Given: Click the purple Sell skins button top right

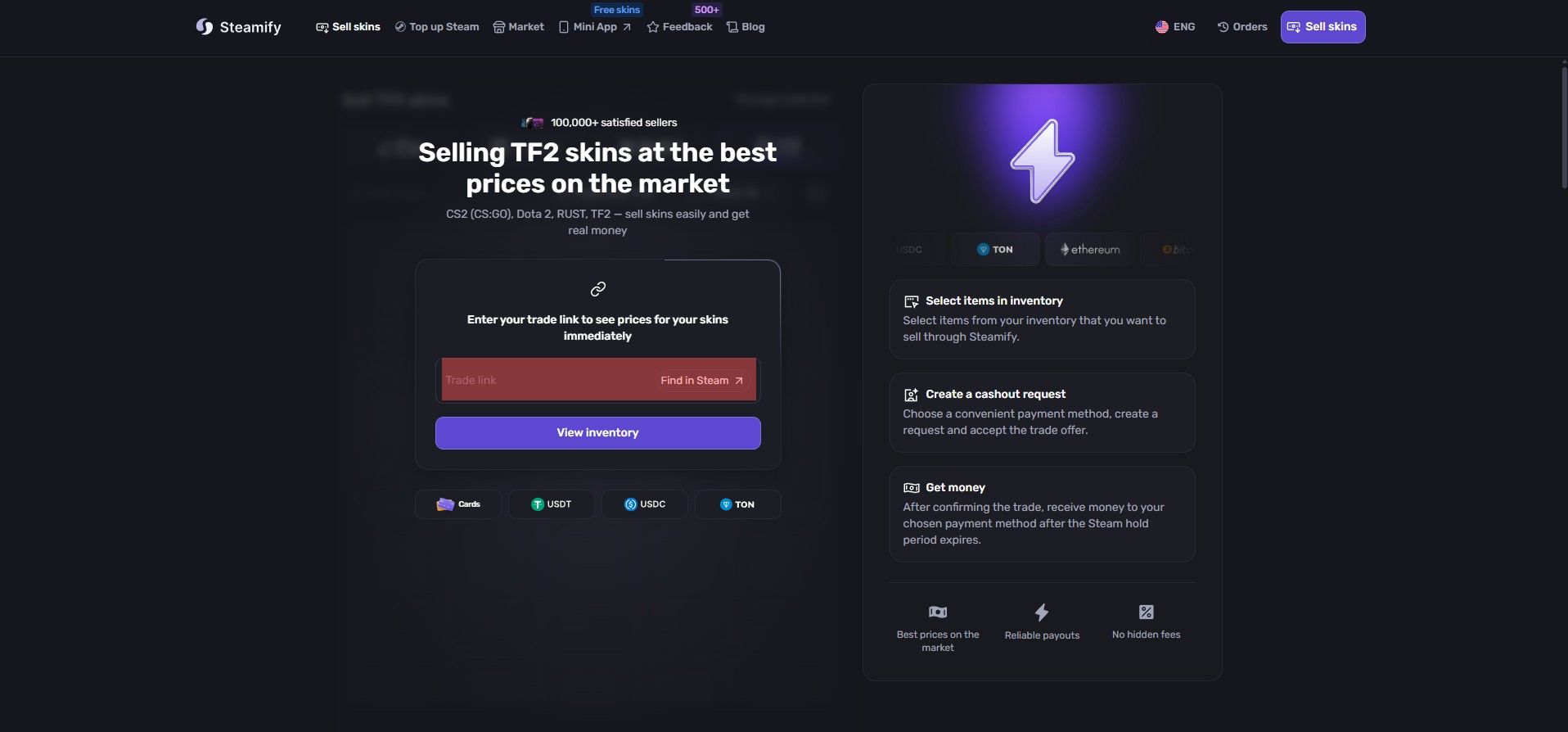Looking at the screenshot, I should 1322,26.
